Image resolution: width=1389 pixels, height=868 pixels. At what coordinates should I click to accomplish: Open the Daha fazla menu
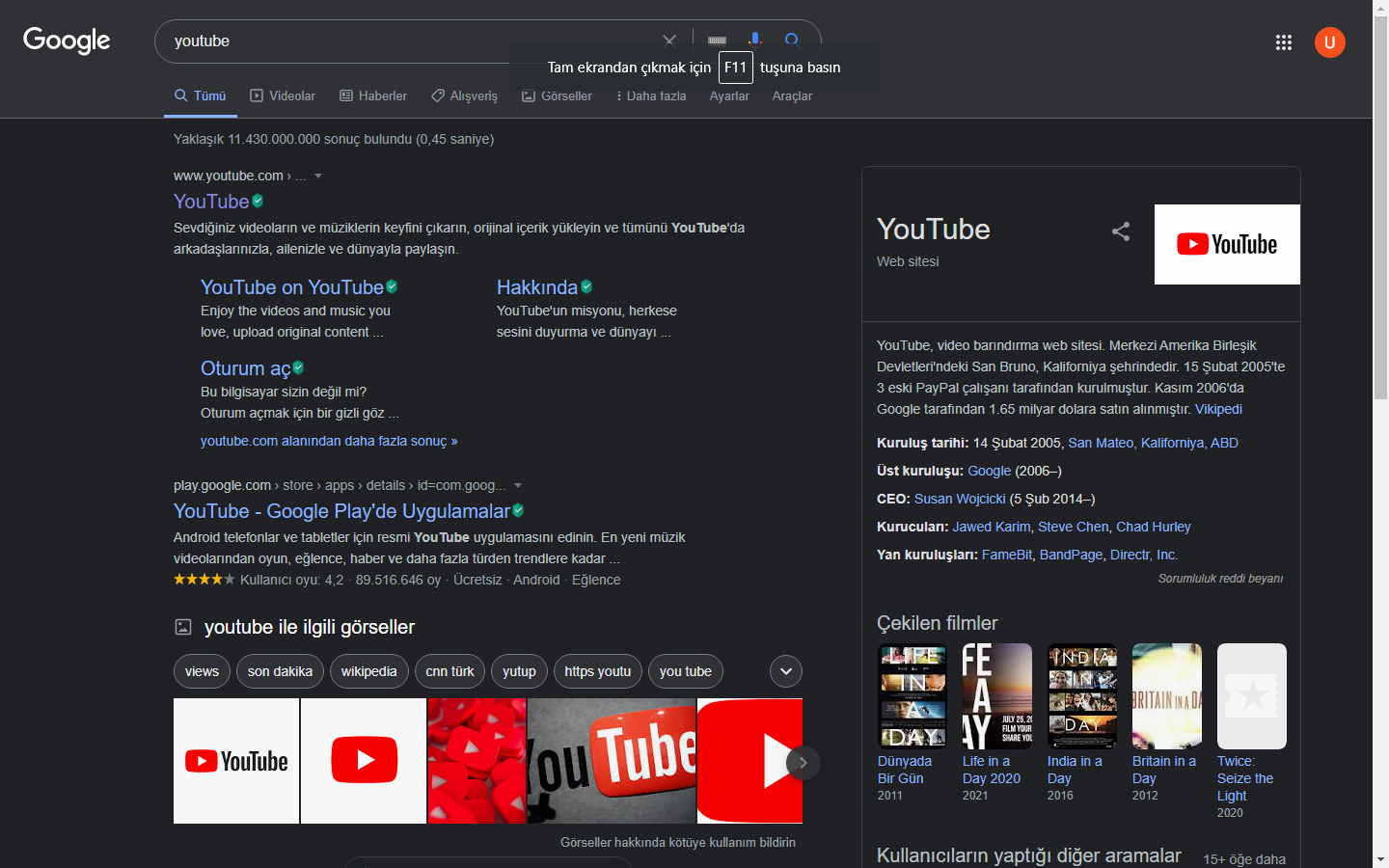click(651, 95)
